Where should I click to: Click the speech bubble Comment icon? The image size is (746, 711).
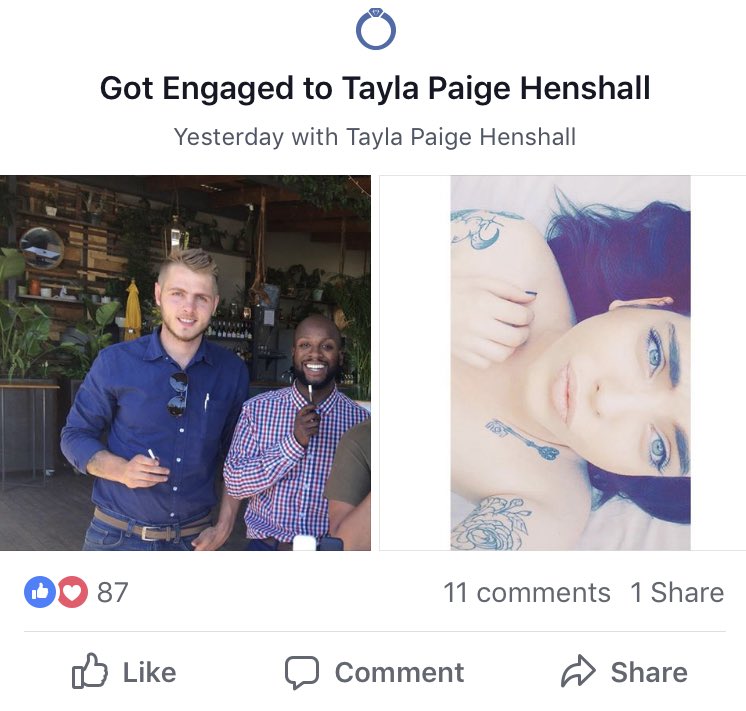302,672
